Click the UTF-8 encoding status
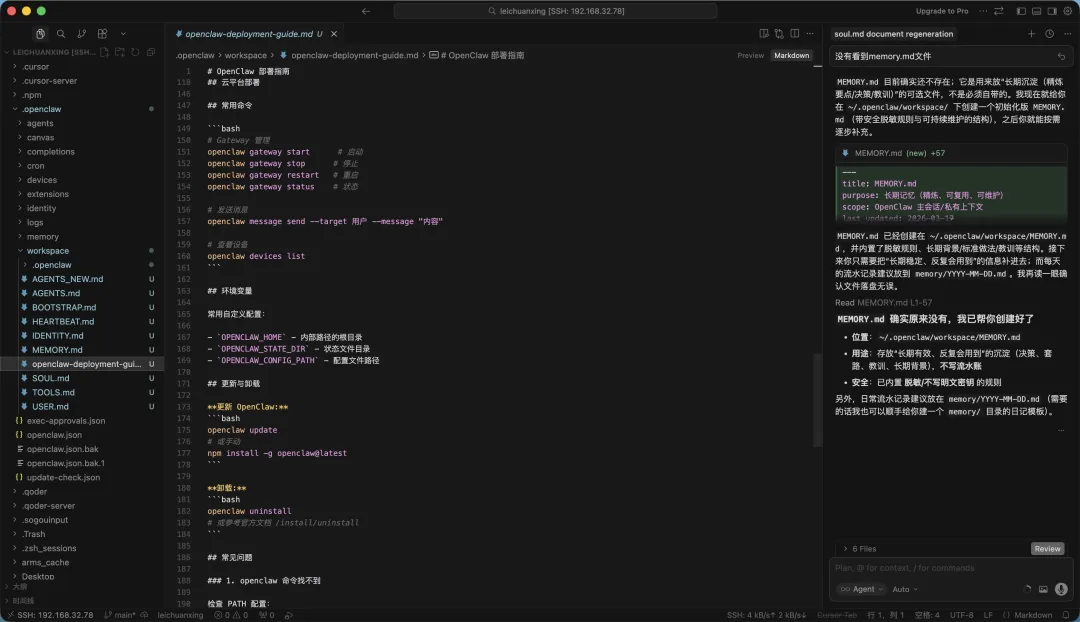Viewport: 1080px width, 622px height. tap(962, 615)
